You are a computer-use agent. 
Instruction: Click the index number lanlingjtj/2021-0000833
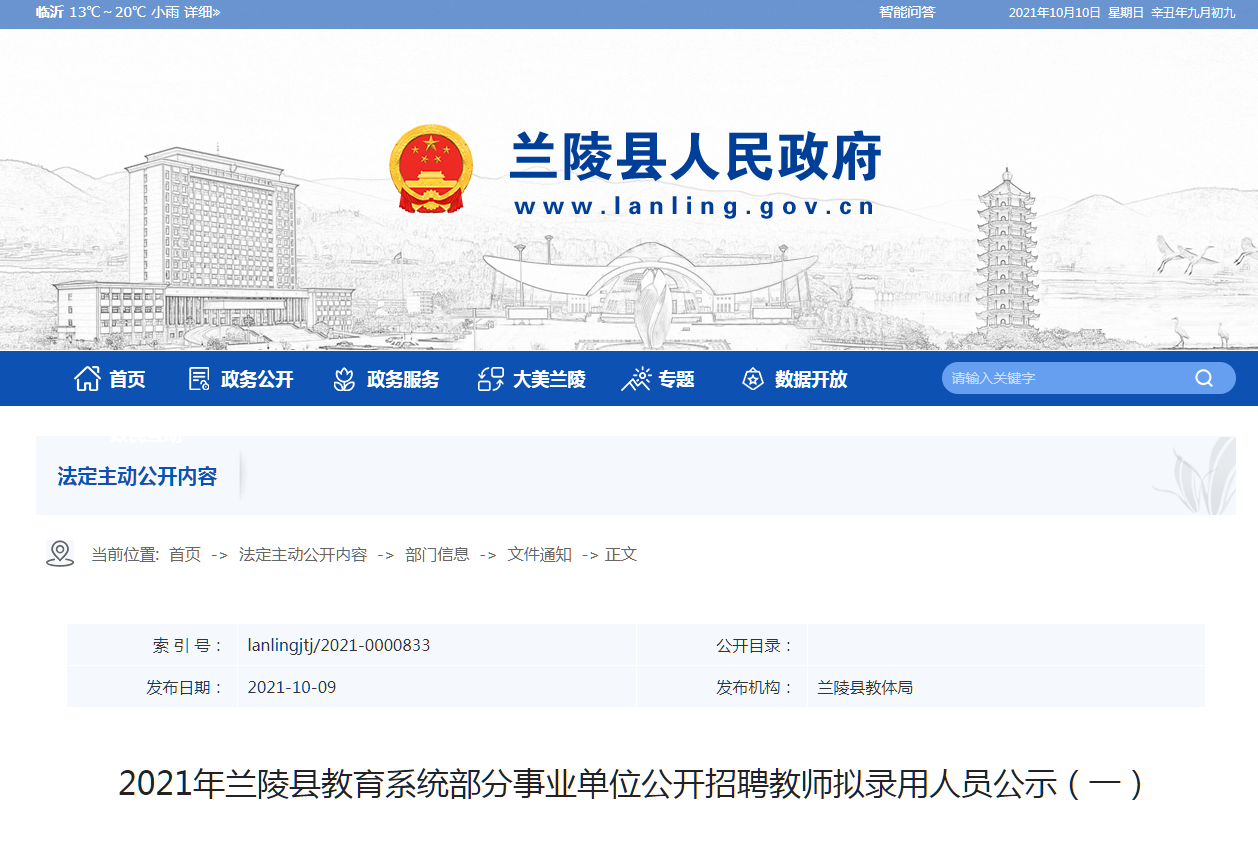point(339,645)
